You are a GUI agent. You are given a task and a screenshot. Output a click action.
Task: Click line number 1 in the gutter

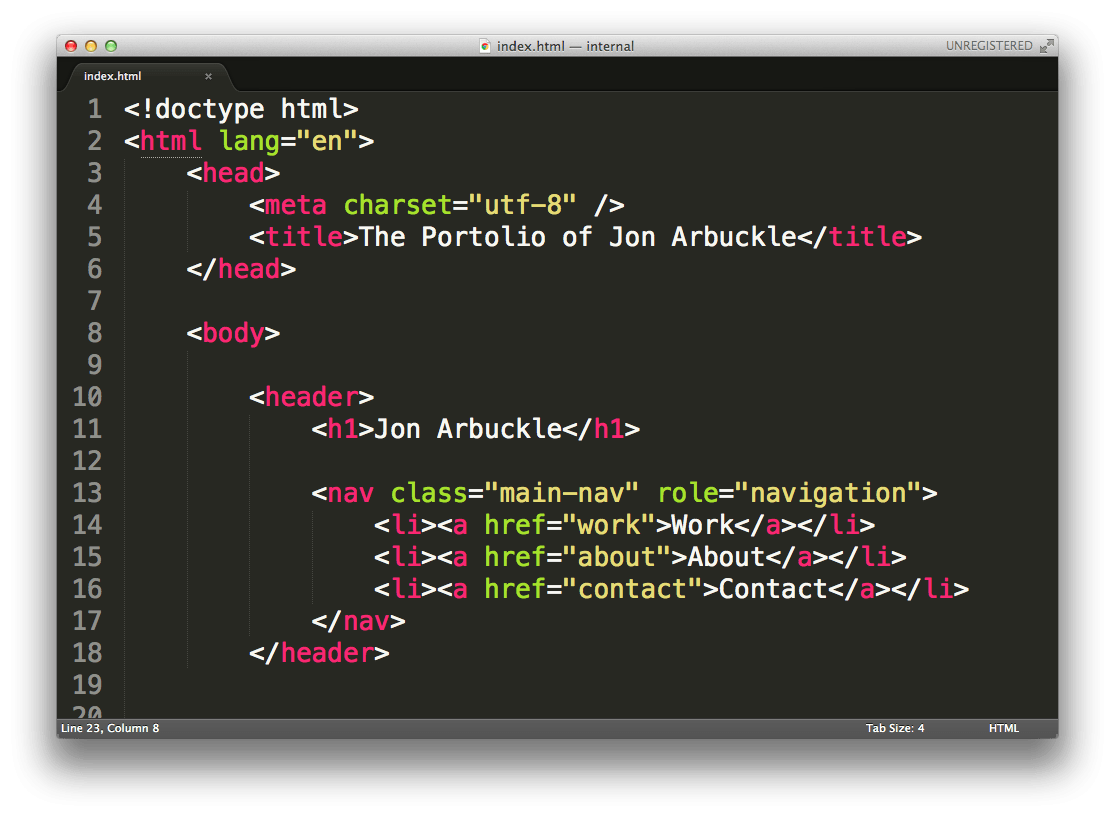[x=94, y=108]
